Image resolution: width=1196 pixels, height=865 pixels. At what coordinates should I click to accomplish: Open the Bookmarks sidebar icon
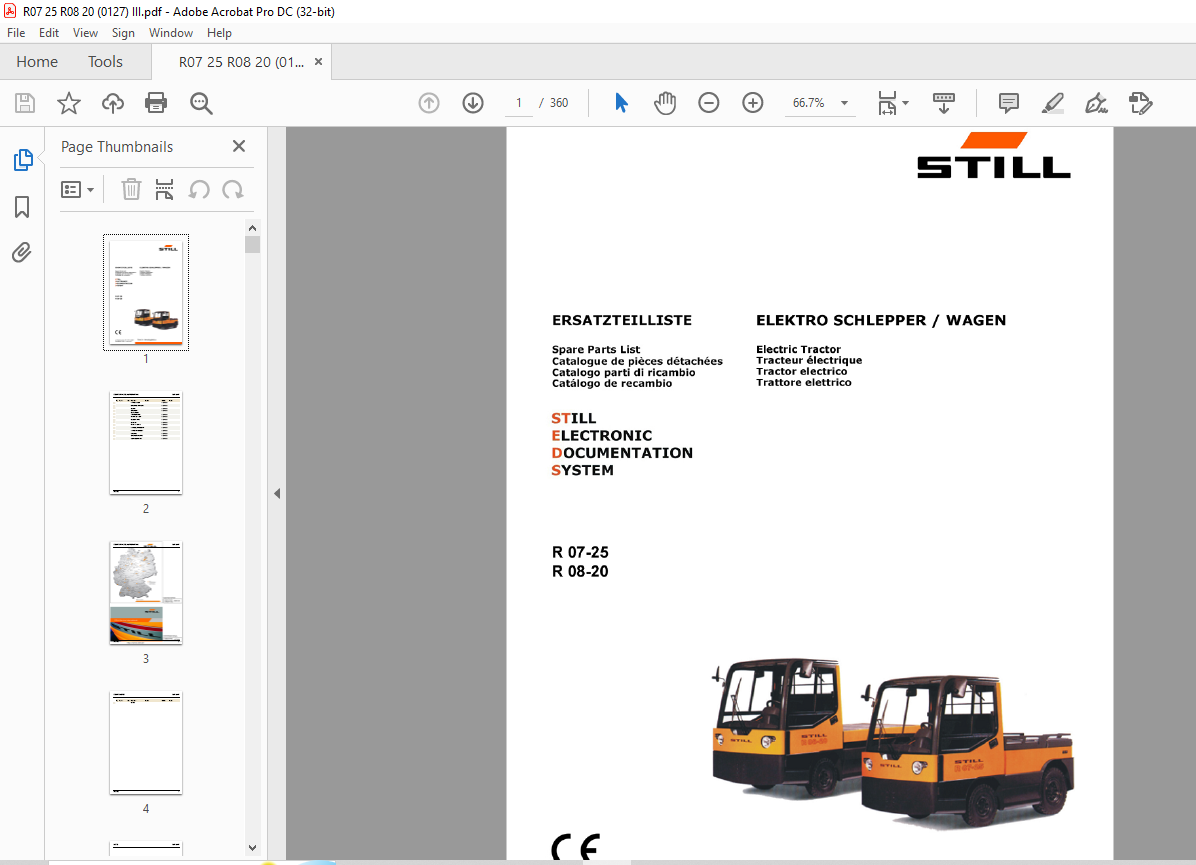point(22,207)
